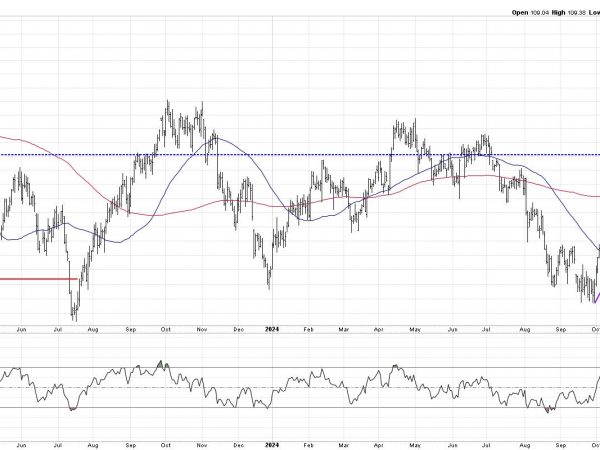
Task: Click the High 109.38 value in header
Action: pos(569,13)
